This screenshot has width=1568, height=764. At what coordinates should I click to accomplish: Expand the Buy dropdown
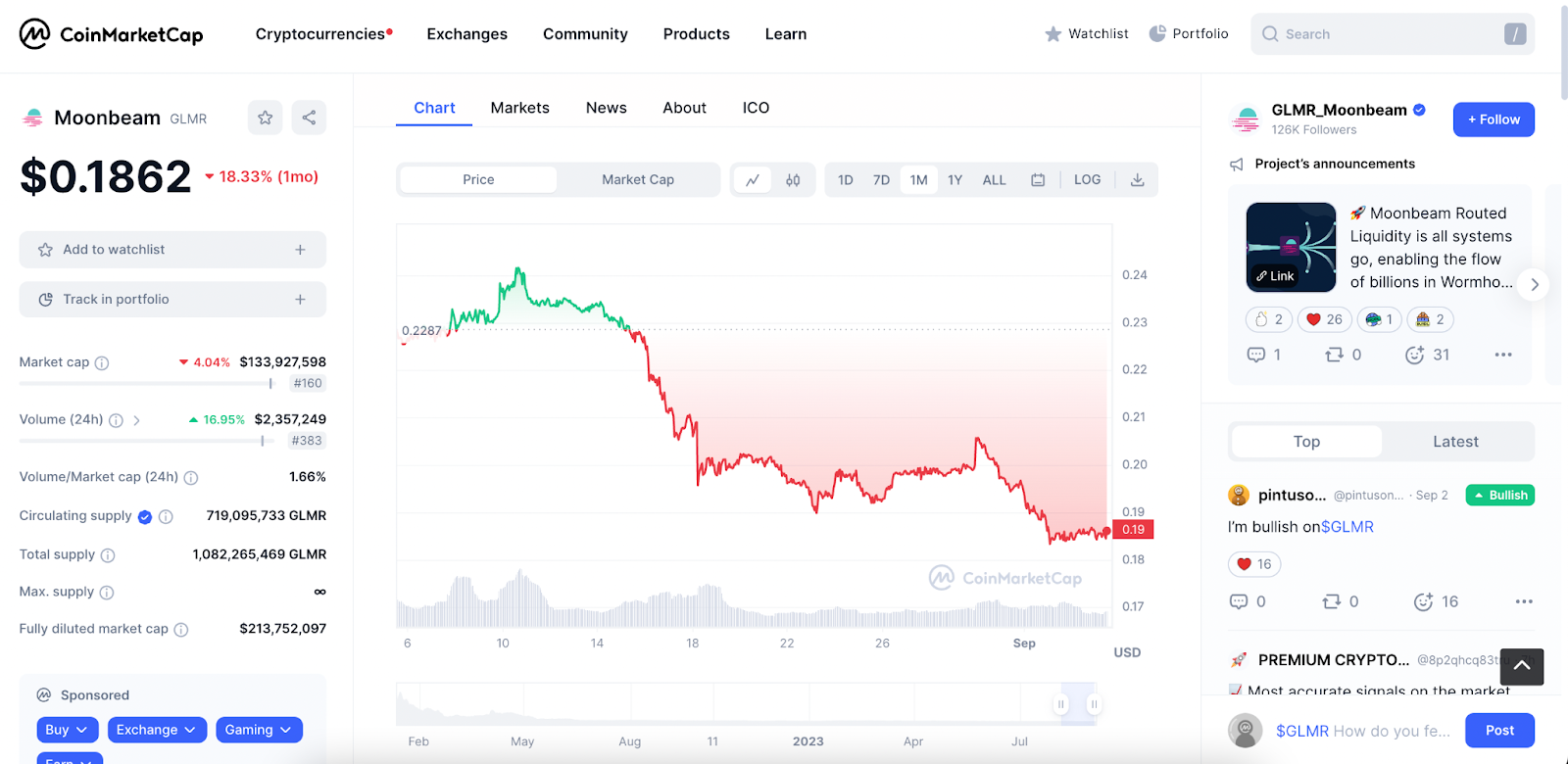[67, 730]
